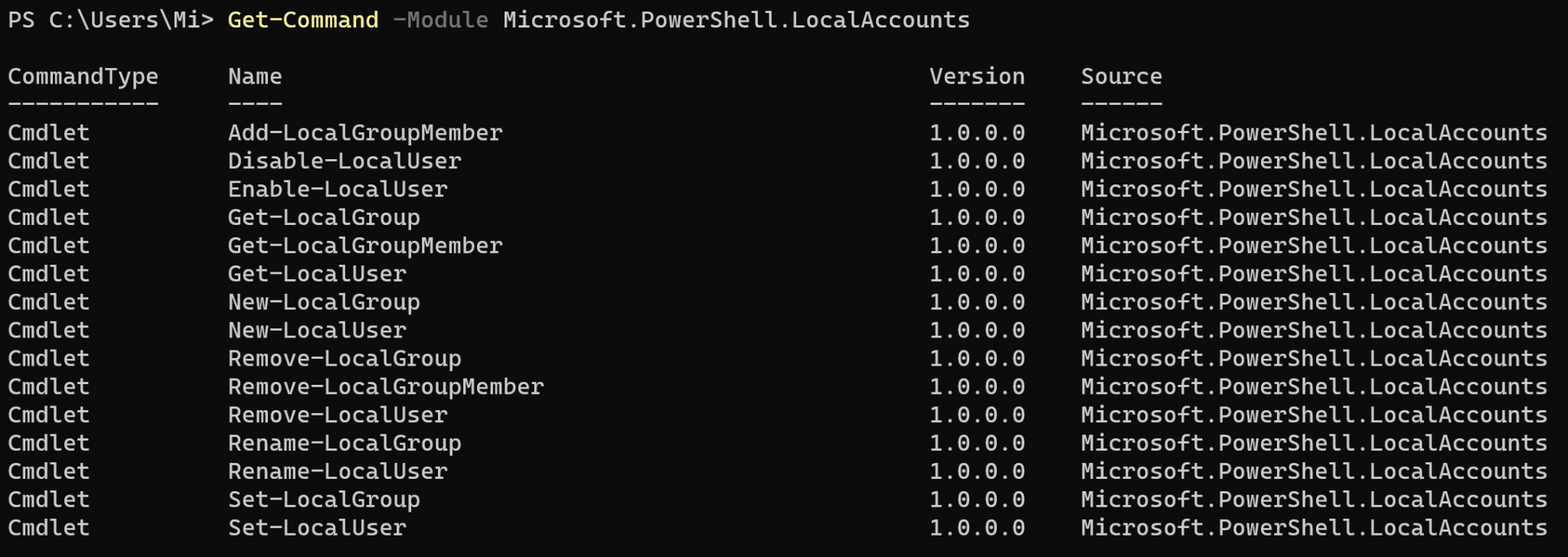Click the Disable-LocalUser cmdlet name
The height and width of the screenshot is (557, 1568).
[345, 161]
